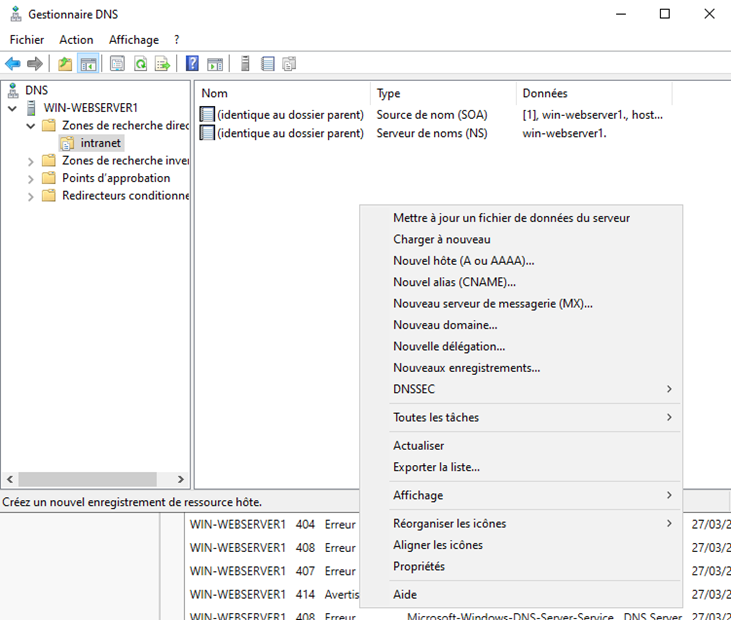Viewport: 731px width, 620px height.
Task: Choose Nouveaux enregistrements... from context menu
Action: point(521,368)
